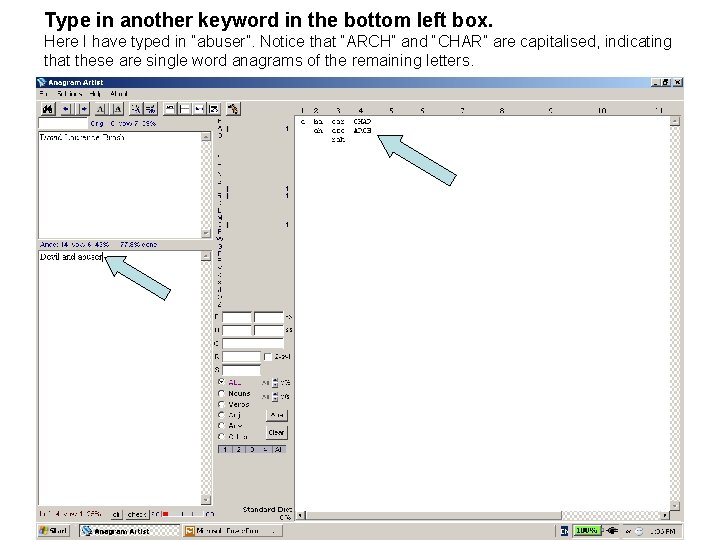
Task: Click the Clear button
Action: pyautogui.click(x=276, y=433)
